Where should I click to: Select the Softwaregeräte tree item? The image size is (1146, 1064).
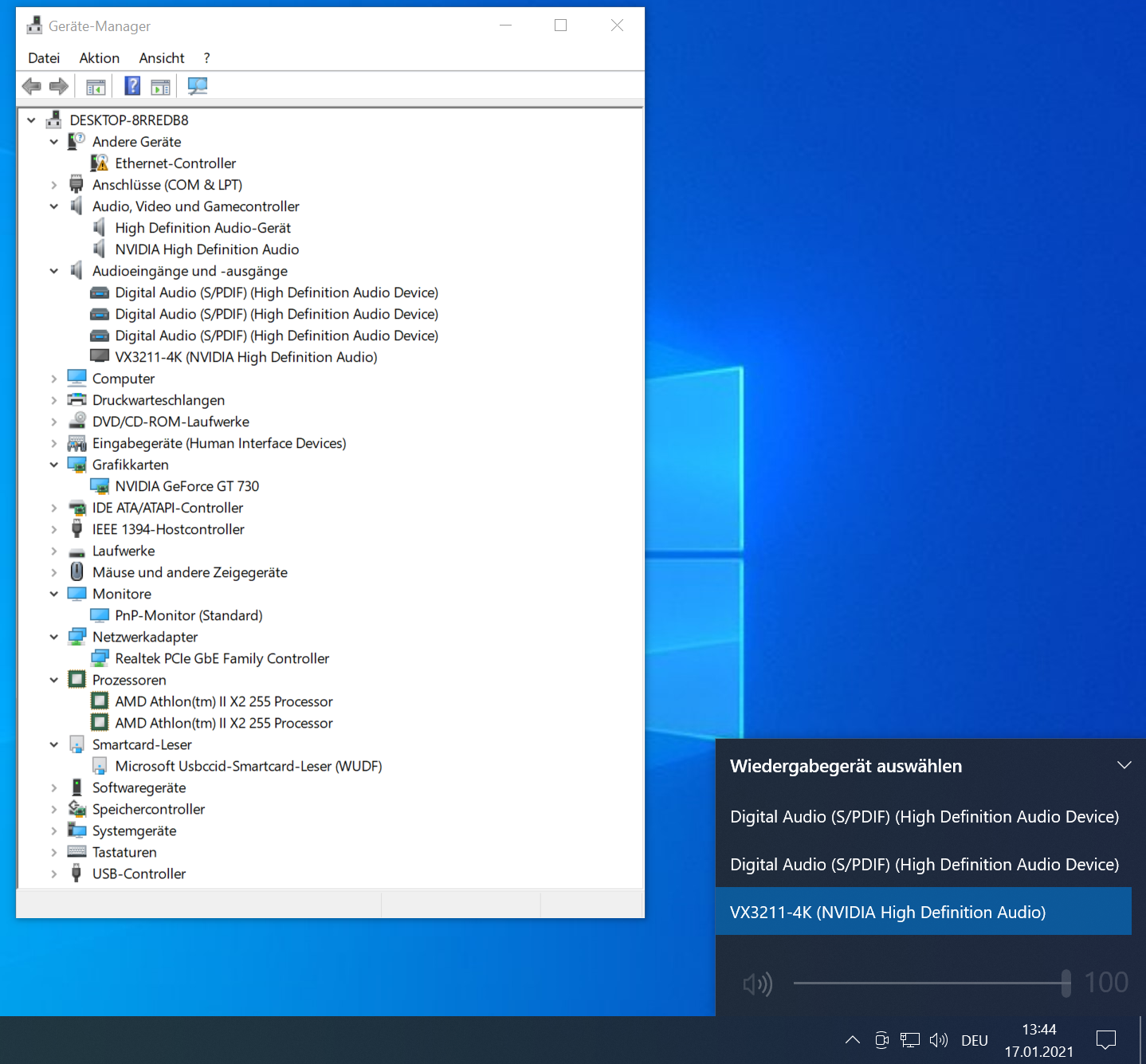tap(139, 787)
